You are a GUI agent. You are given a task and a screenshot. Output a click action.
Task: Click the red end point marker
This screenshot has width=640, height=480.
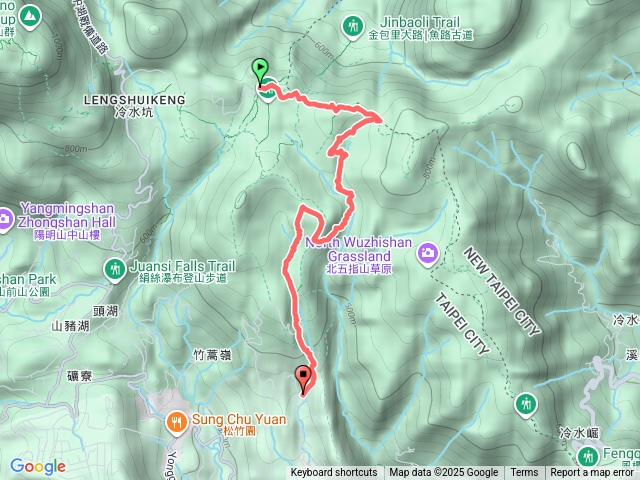coord(303,380)
